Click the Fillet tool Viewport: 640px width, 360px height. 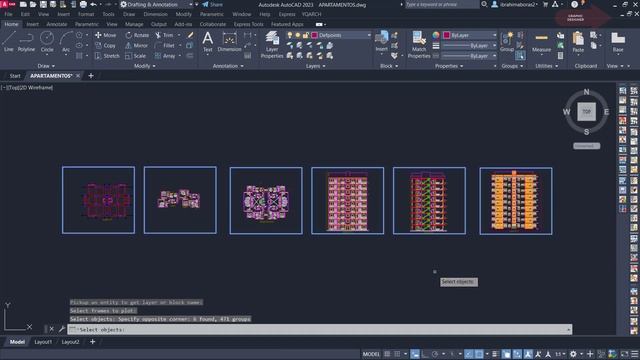coord(165,45)
